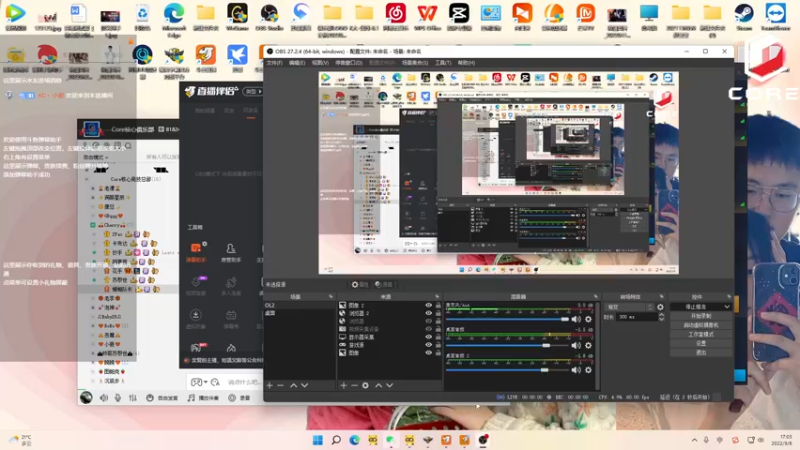The width and height of the screenshot is (800, 450).
Task: Click 启动虚拟摄像机 button
Action: pyautogui.click(x=701, y=325)
